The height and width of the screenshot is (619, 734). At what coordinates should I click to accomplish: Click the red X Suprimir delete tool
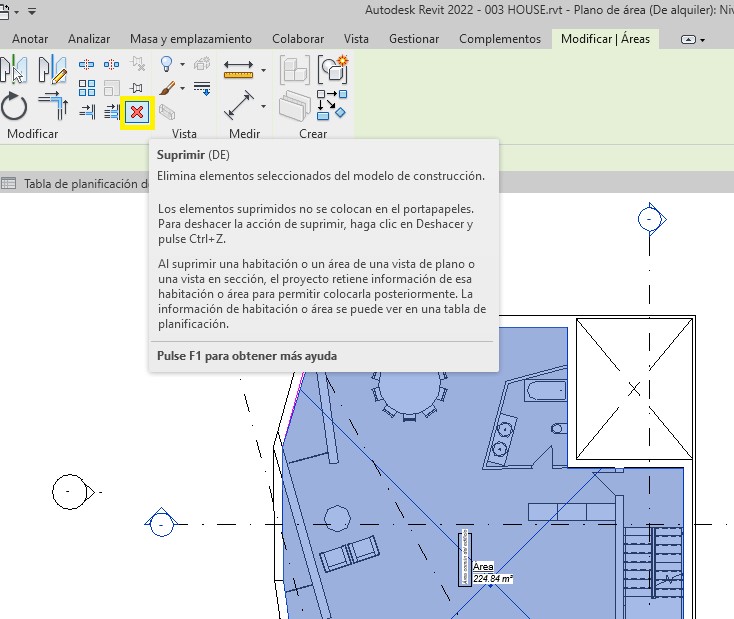[x=136, y=112]
